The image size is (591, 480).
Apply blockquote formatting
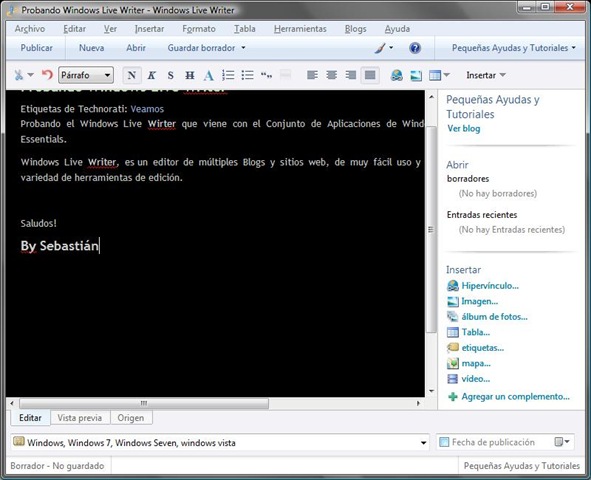point(266,75)
